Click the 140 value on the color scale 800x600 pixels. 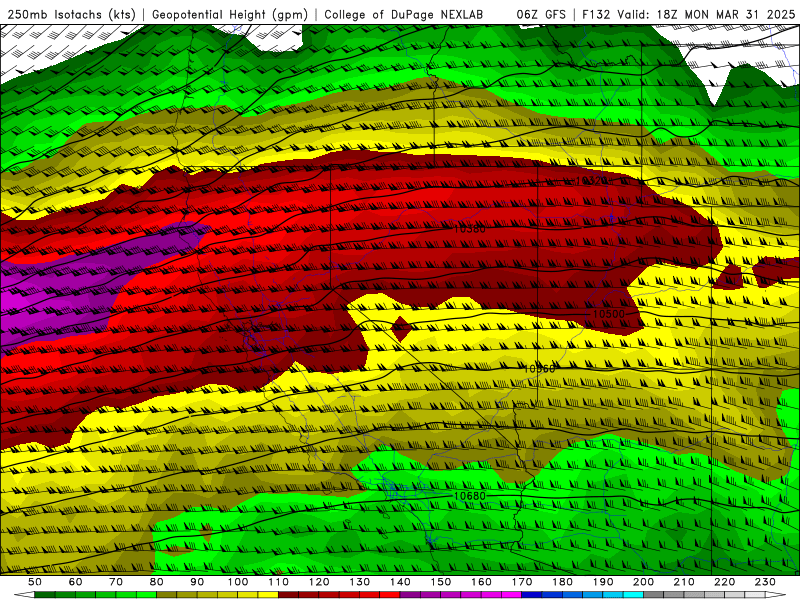(400, 582)
